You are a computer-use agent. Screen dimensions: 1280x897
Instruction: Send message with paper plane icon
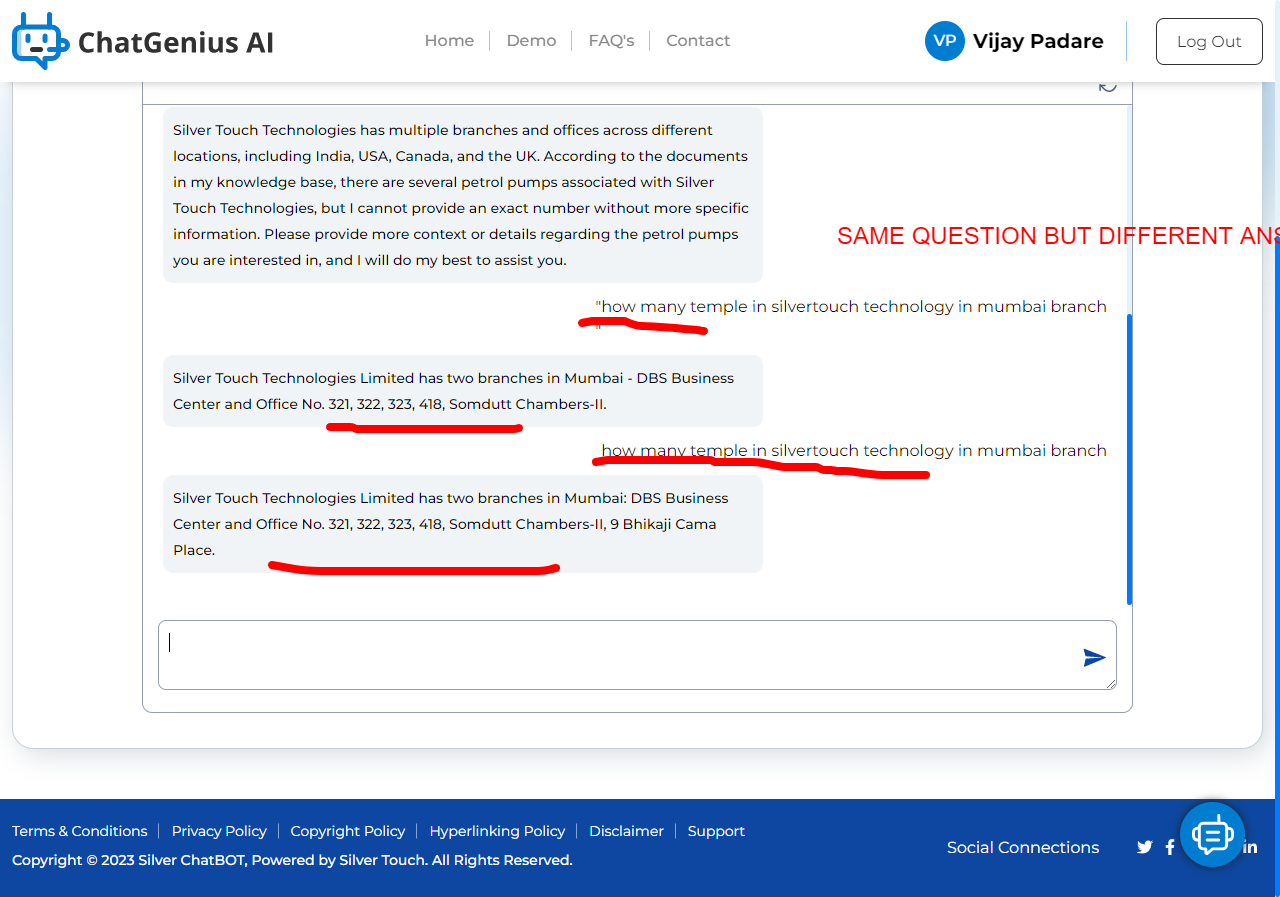coord(1094,657)
